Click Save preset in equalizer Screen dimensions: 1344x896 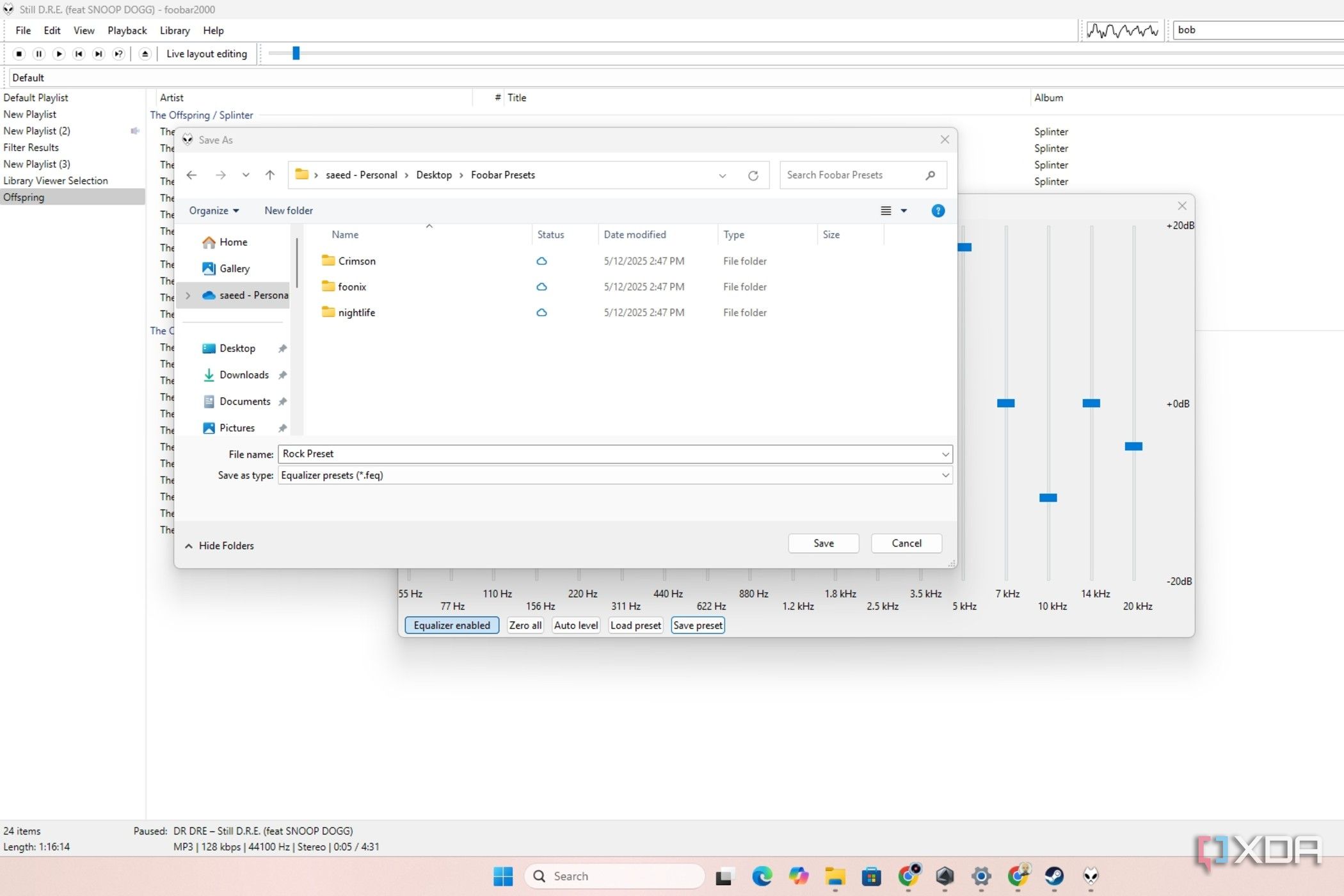[698, 625]
